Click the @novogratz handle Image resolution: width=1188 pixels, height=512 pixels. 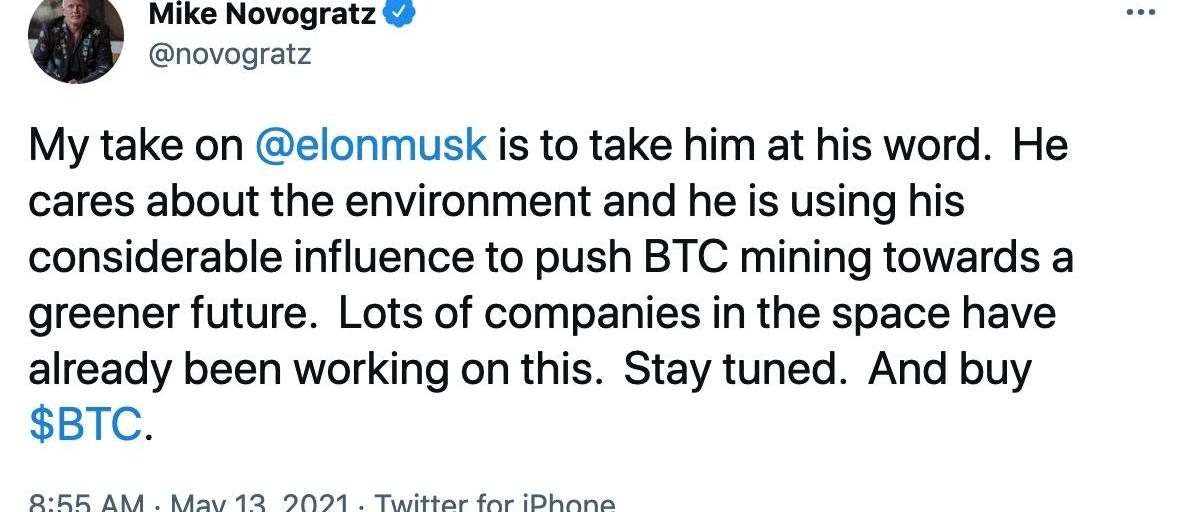[x=229, y=53]
